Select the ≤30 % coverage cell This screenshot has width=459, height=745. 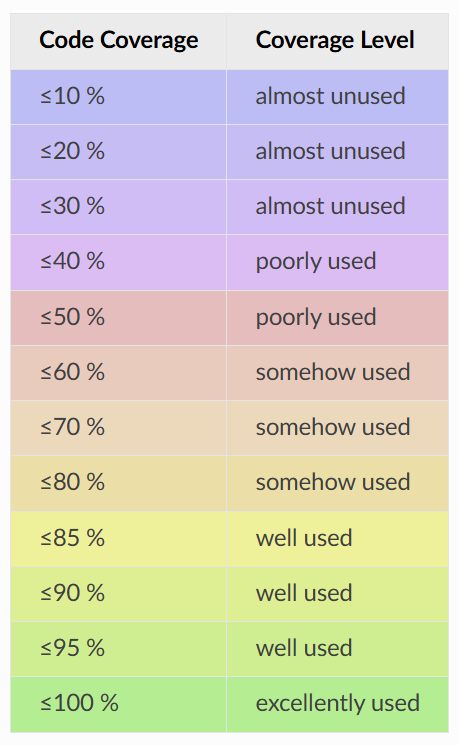[118, 207]
